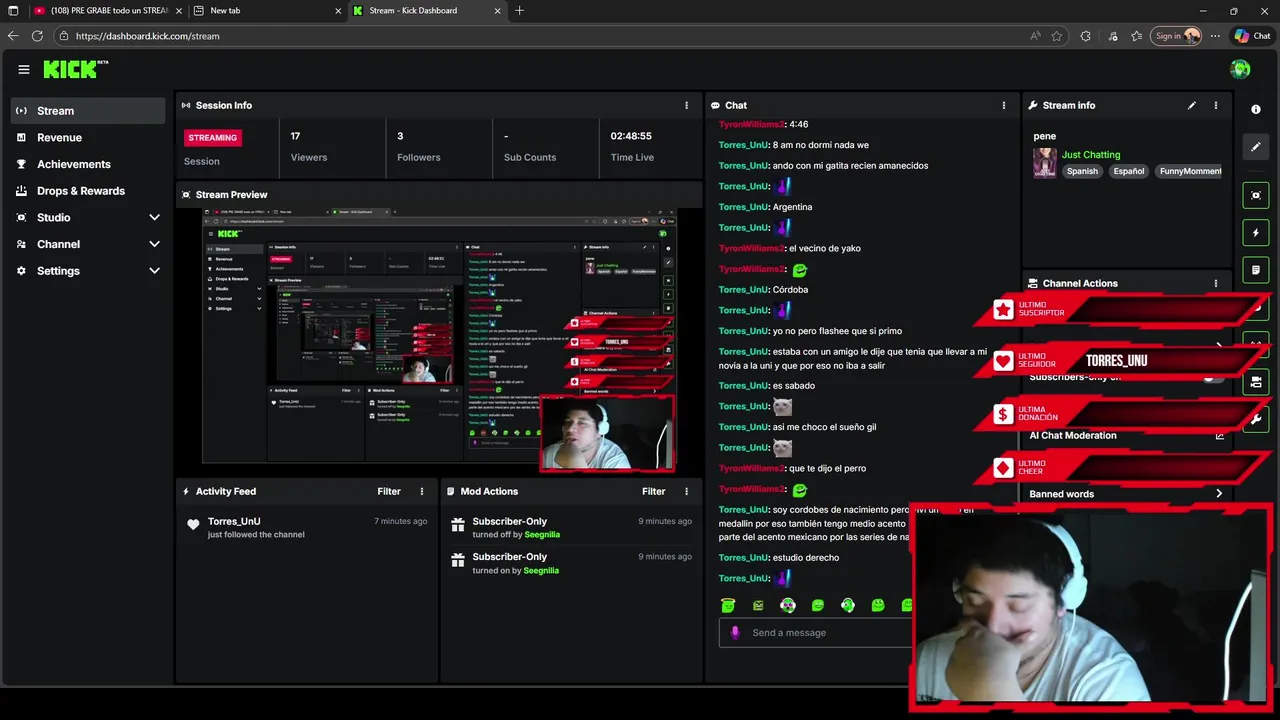Click Torres_UnU in Activity Feed
1280x720 pixels.
click(234, 521)
